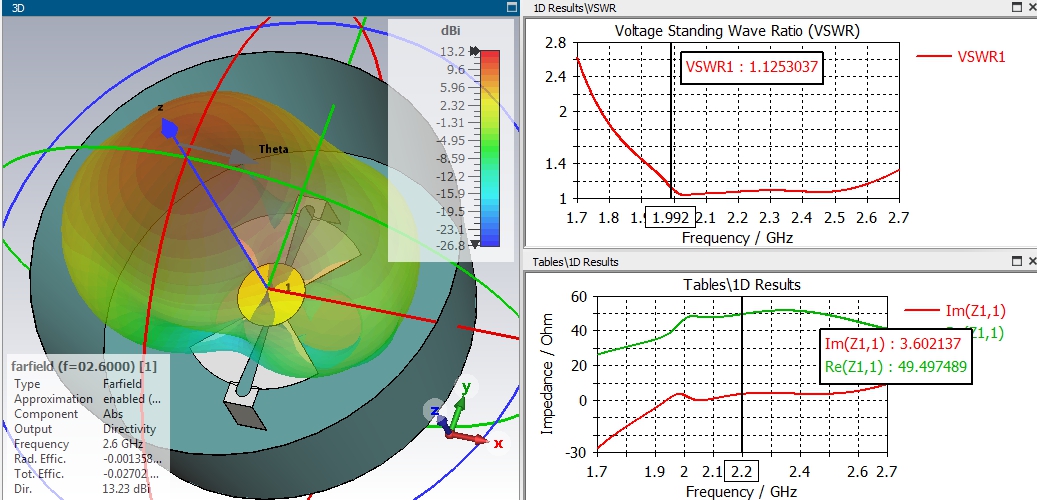Select Im(Z1,1) legend entry
The height and width of the screenshot is (500, 1037).
(954, 310)
